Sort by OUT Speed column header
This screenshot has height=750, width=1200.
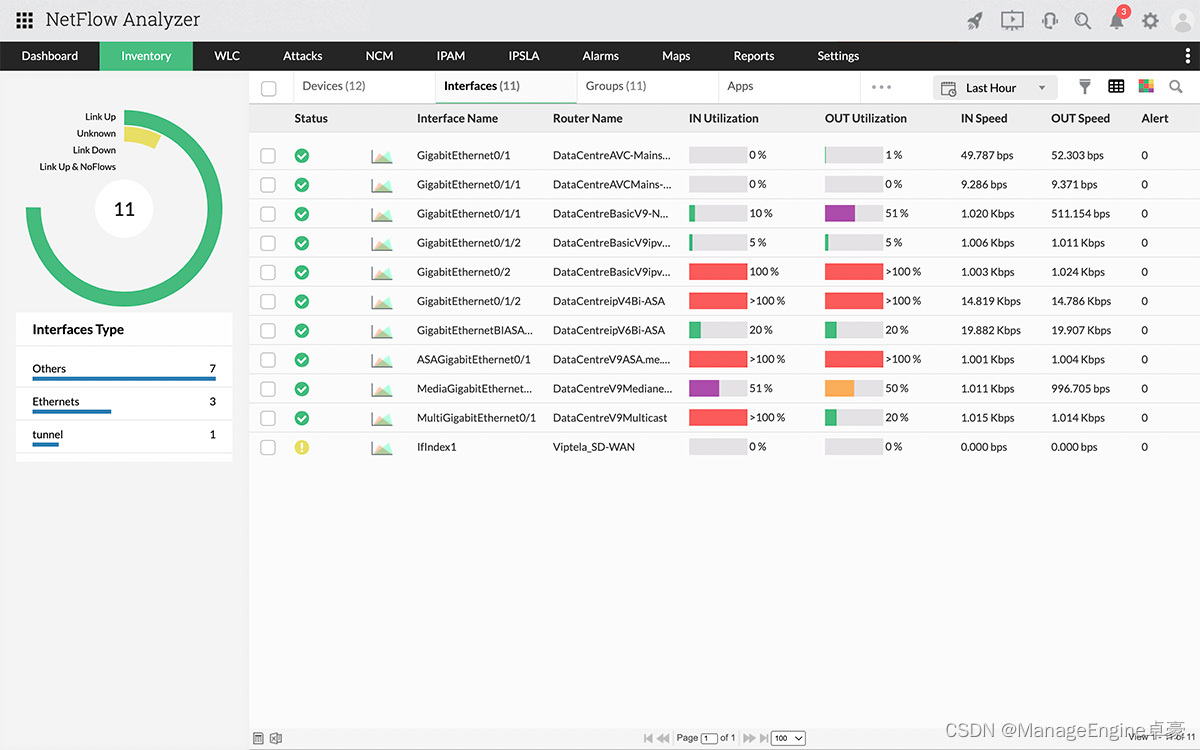1080,118
